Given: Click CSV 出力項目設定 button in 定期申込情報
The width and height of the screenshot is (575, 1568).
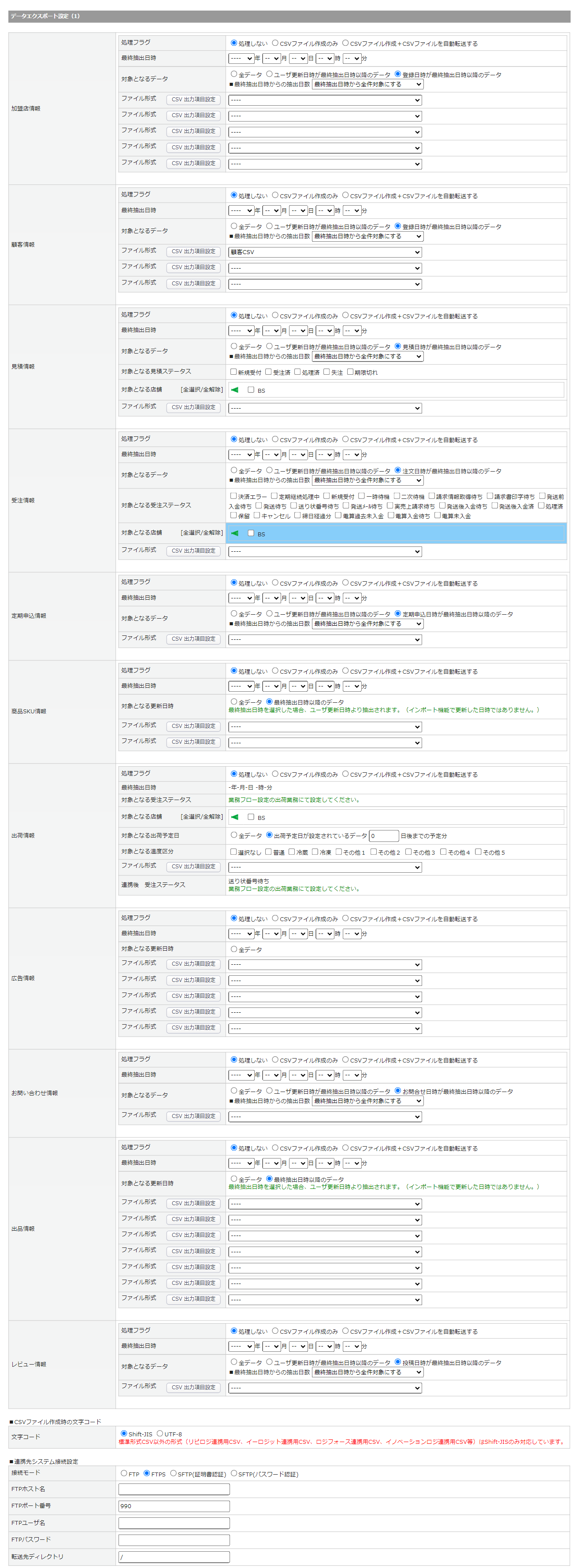Looking at the screenshot, I should 193,638.
